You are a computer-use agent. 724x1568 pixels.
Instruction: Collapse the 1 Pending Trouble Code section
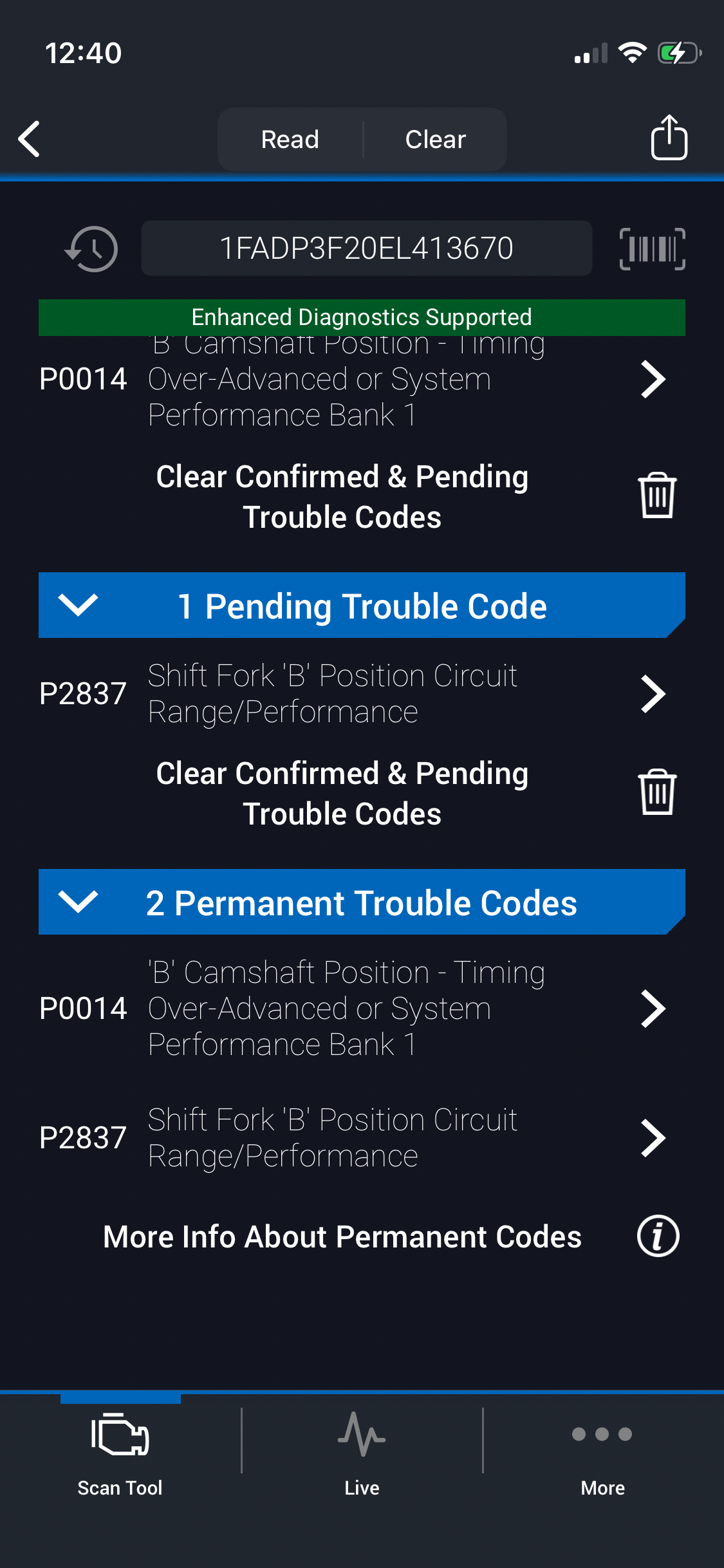tap(78, 605)
